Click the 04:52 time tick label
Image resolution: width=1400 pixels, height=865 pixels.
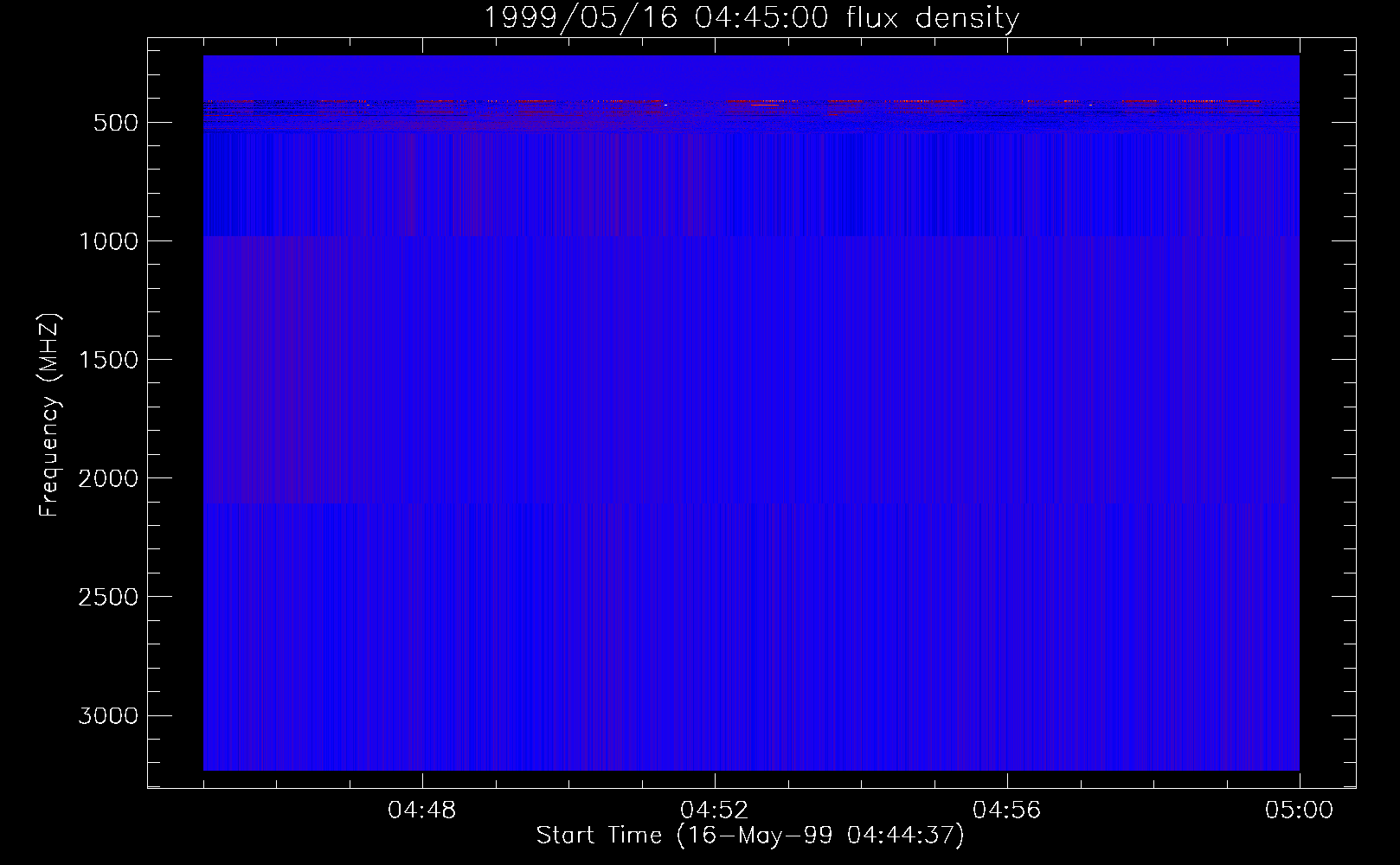(715, 811)
